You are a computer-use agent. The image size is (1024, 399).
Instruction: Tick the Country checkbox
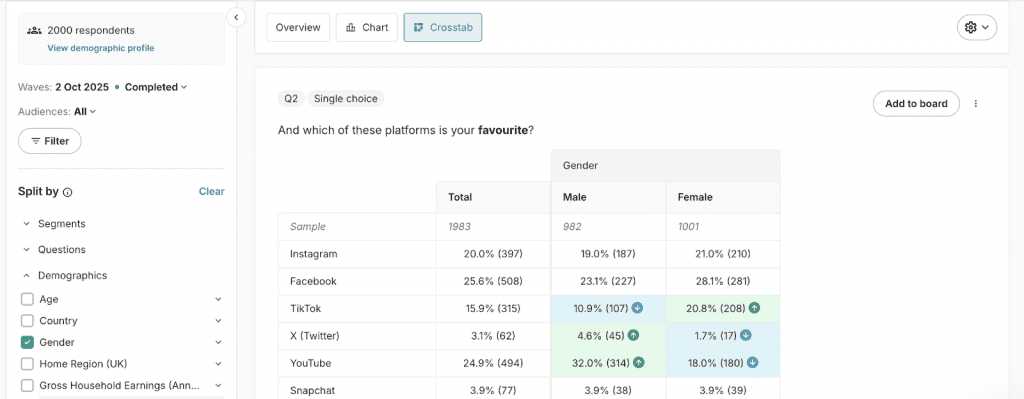(27, 321)
